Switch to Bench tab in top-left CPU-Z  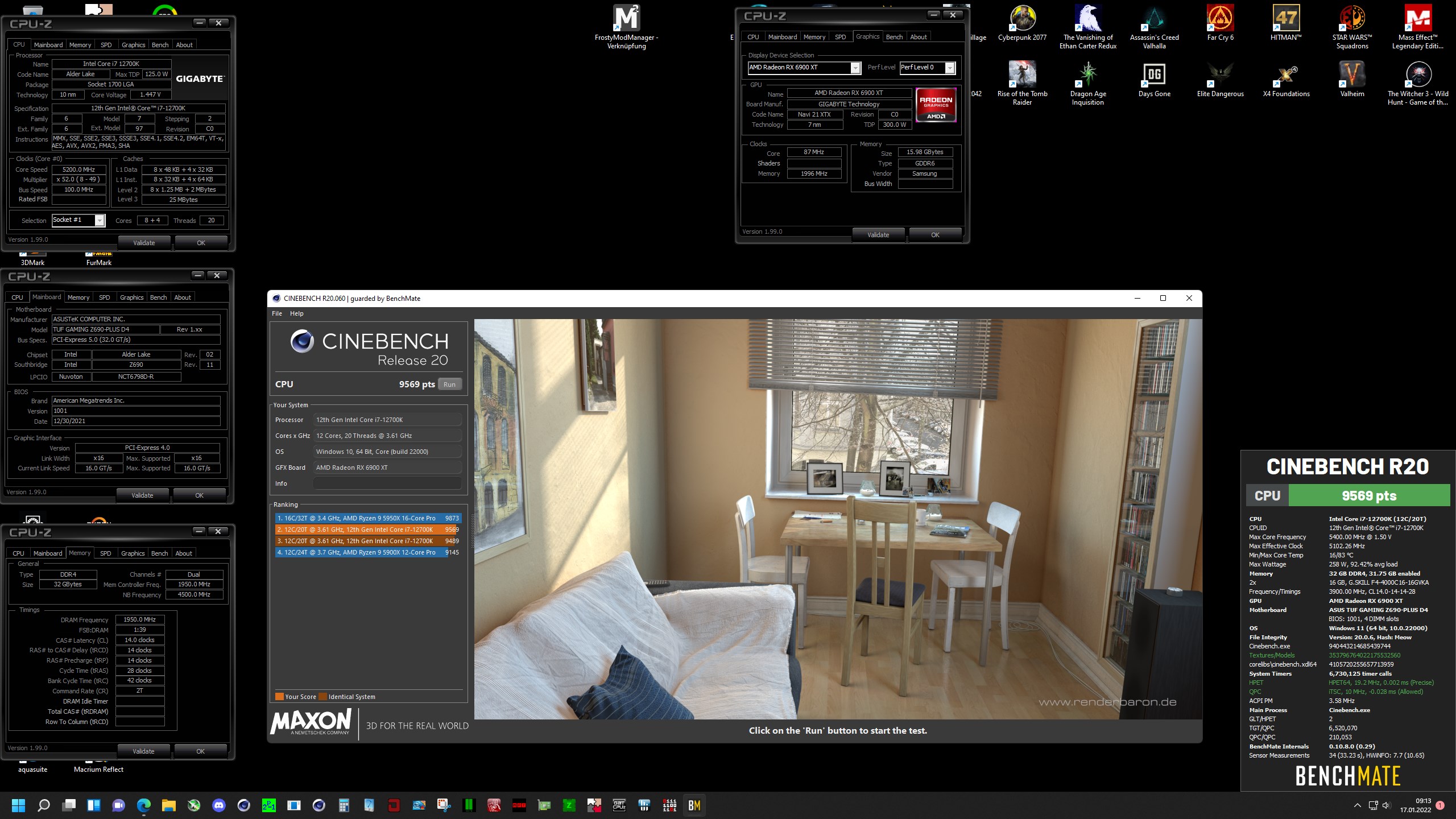click(x=160, y=45)
